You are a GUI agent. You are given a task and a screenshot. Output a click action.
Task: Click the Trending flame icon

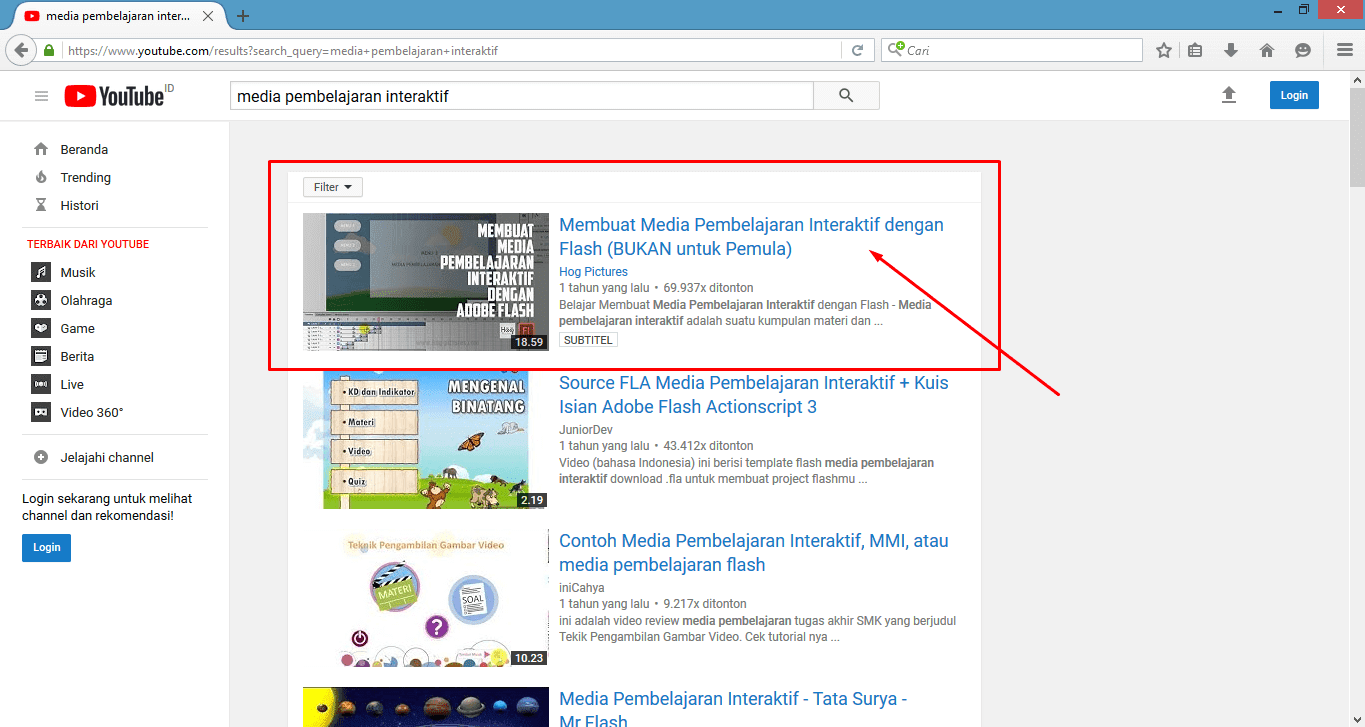click(41, 177)
